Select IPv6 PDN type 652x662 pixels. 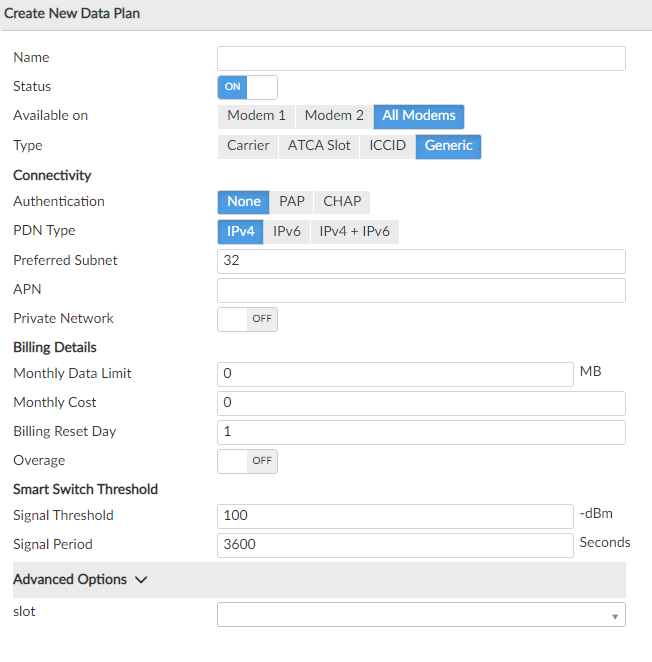pyautogui.click(x=287, y=232)
